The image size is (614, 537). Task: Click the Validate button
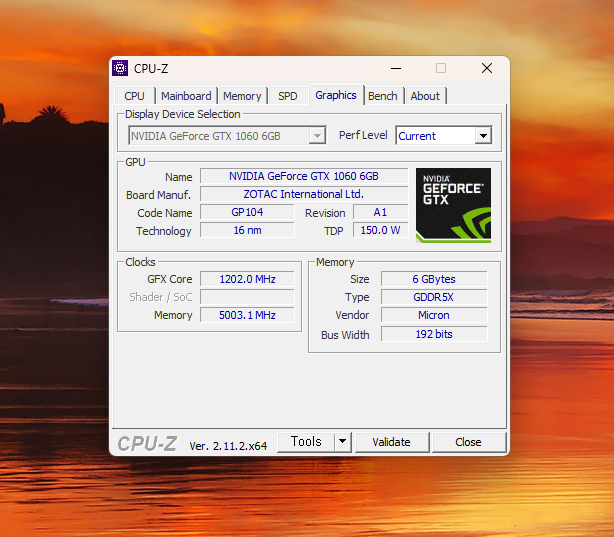[x=391, y=442]
